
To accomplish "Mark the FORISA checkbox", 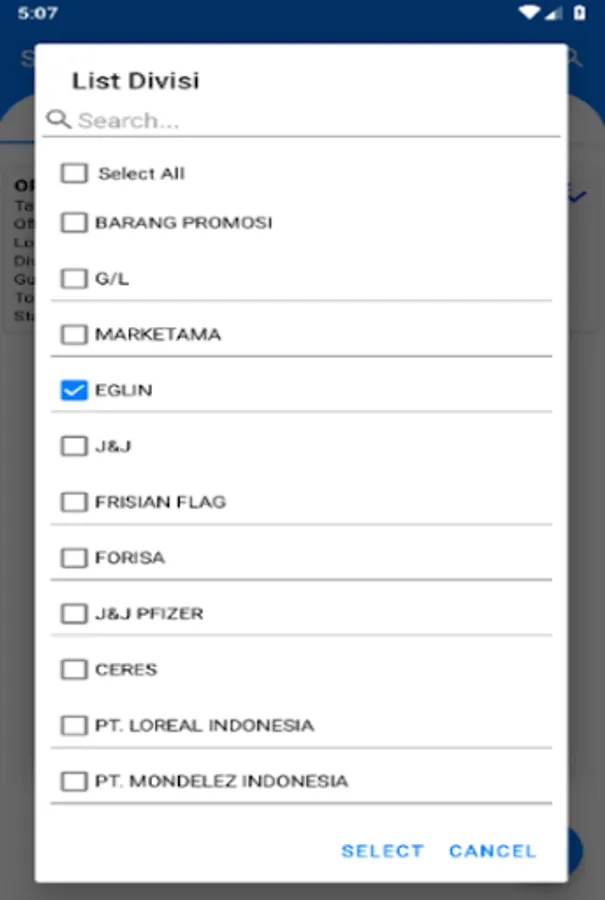I will click(74, 558).
